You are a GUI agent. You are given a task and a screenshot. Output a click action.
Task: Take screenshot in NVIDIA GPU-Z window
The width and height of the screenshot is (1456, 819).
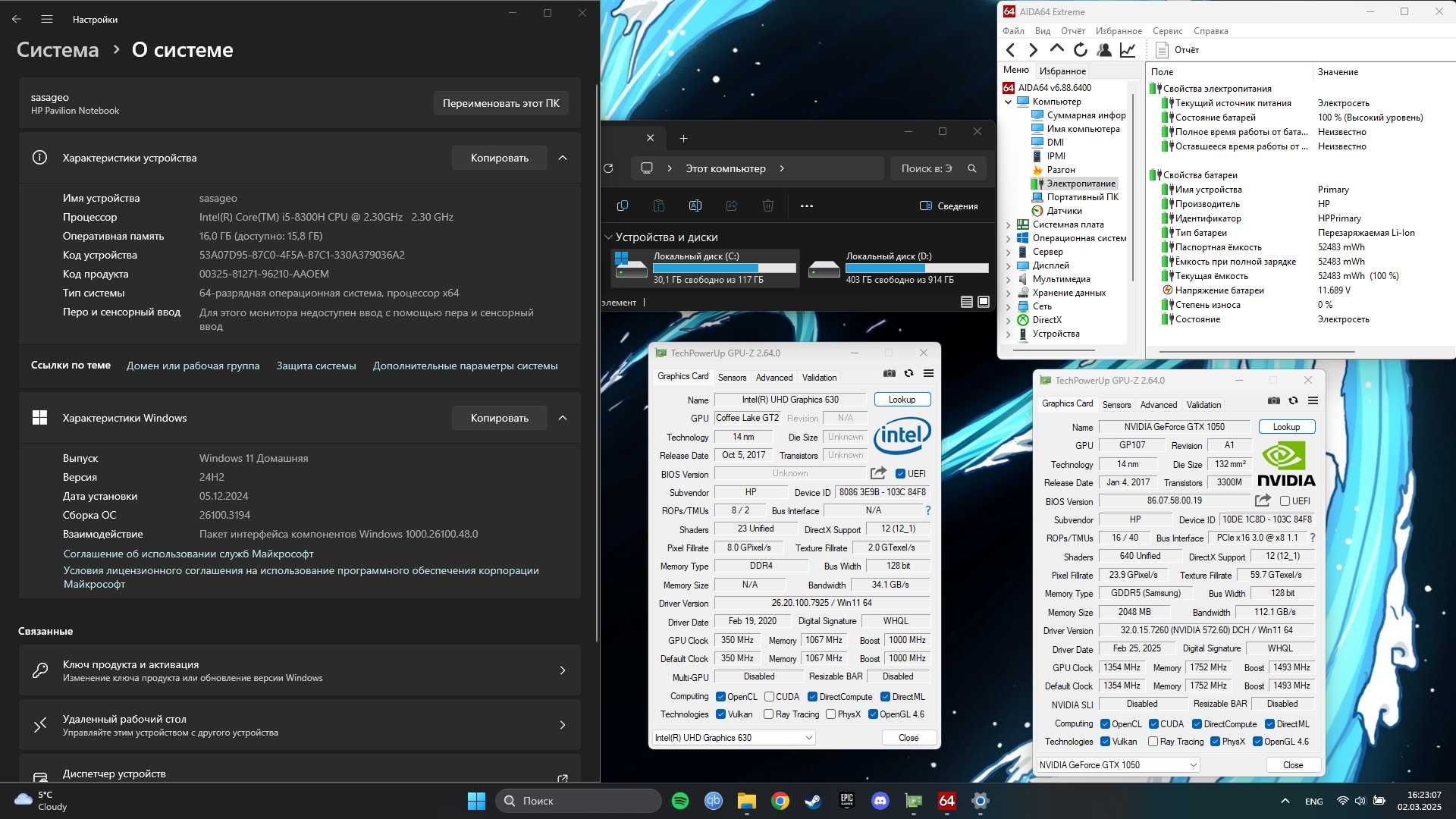coord(1273,400)
